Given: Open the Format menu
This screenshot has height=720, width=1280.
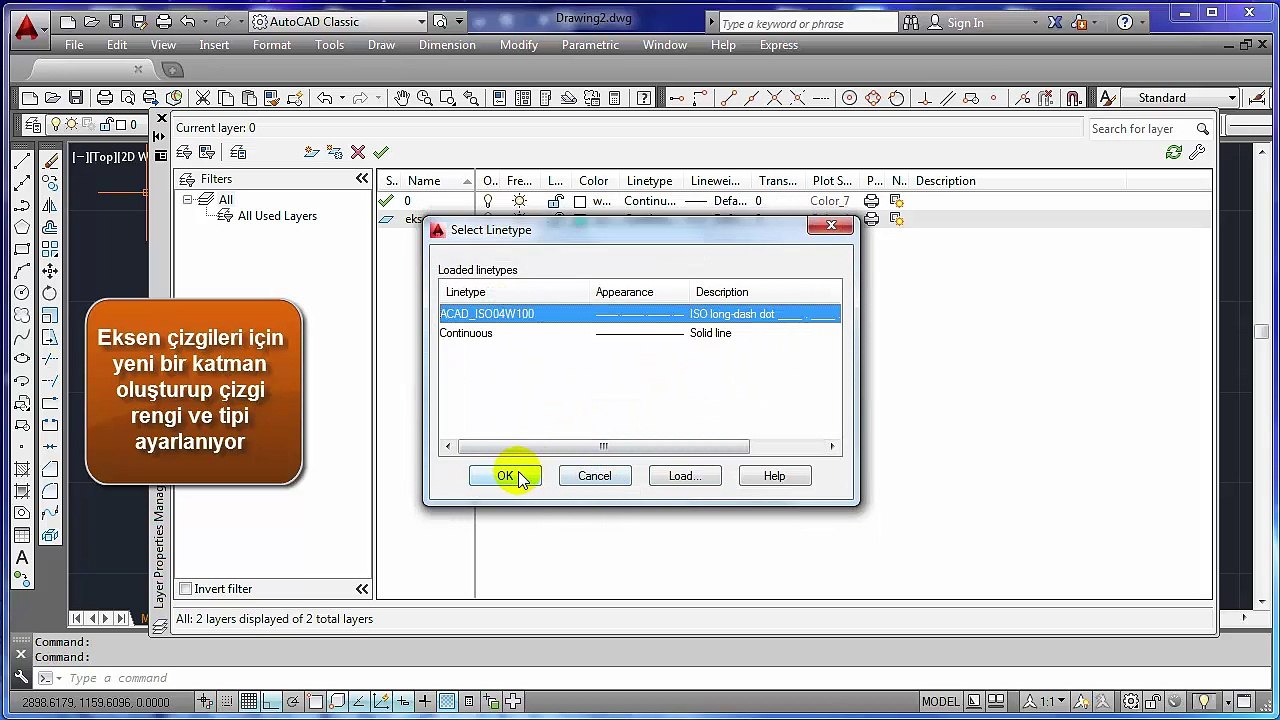Looking at the screenshot, I should (272, 45).
